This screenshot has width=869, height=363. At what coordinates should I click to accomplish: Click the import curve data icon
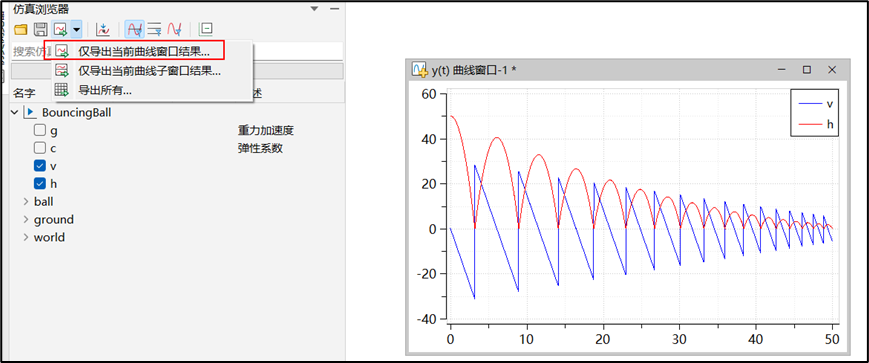point(103,29)
